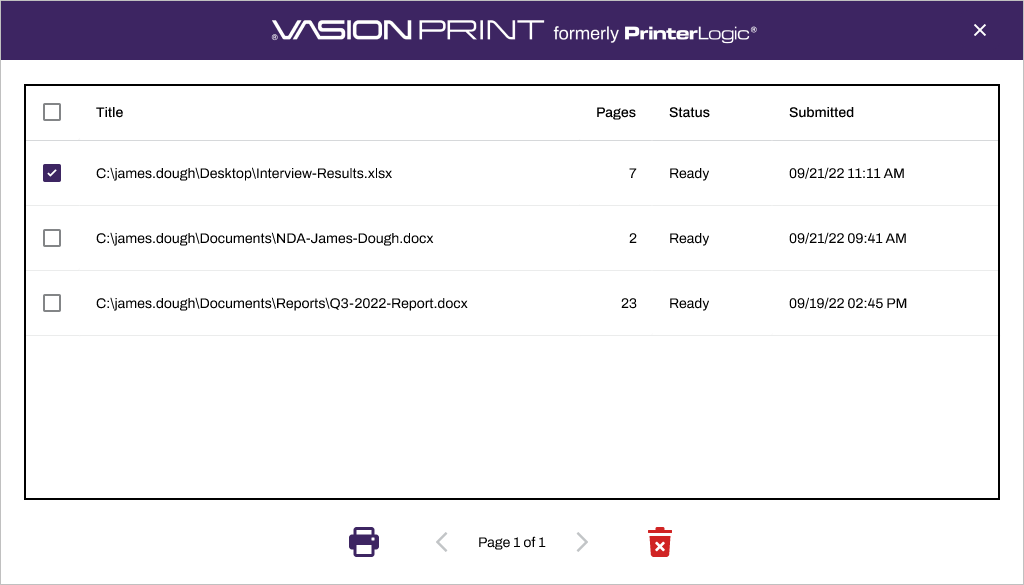Click the Pages column header
The width and height of the screenshot is (1024, 585).
click(x=616, y=112)
